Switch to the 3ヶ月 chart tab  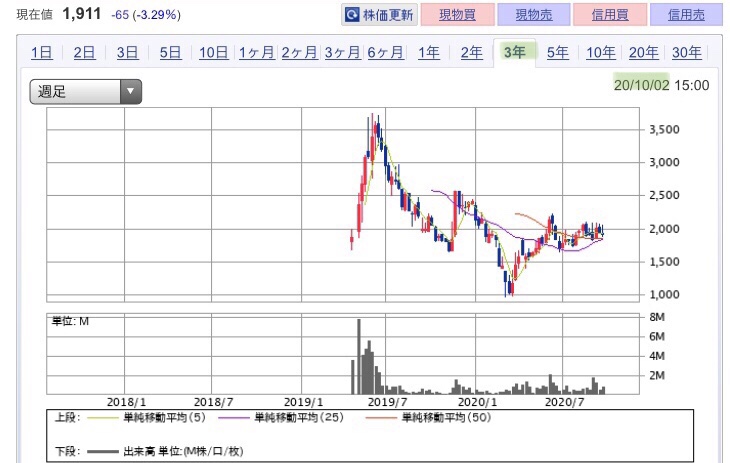point(343,52)
